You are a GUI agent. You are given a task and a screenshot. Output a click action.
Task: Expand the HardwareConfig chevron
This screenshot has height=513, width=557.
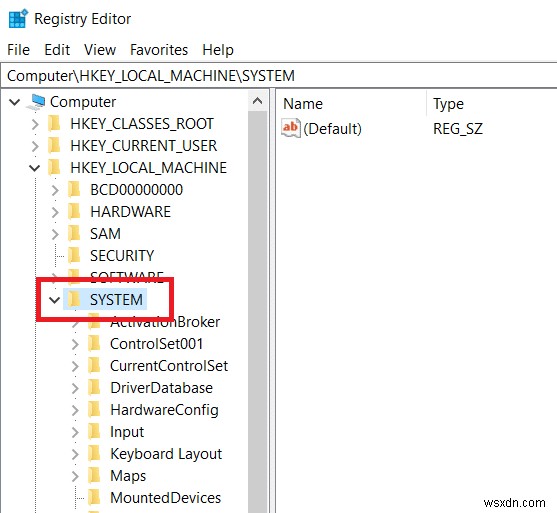pyautogui.click(x=75, y=410)
